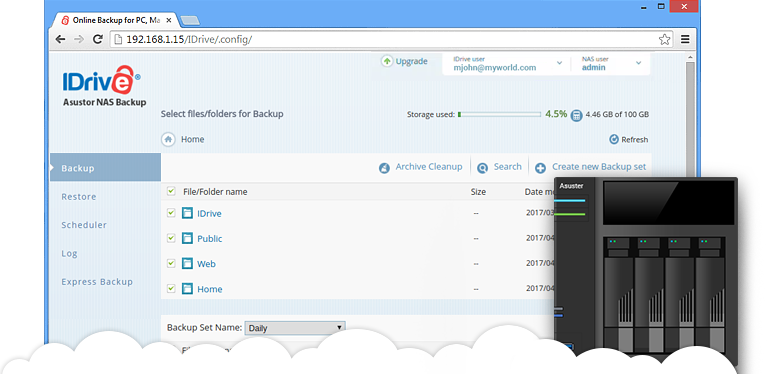
Task: Click the 4.5% storage percentage
Action: 556,114
